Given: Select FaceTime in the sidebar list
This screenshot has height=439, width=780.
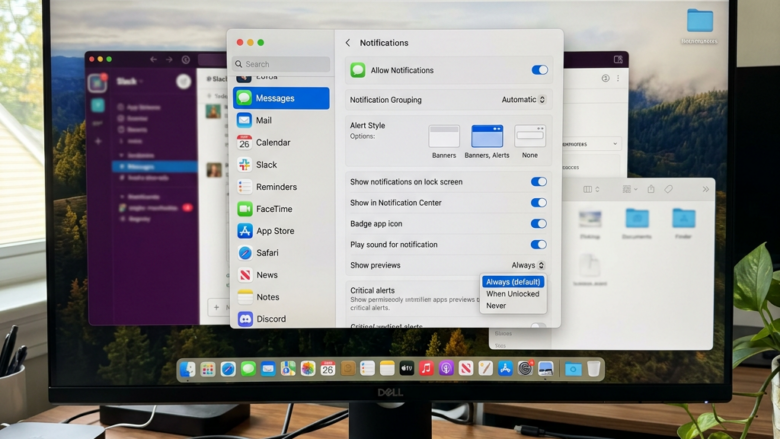Looking at the screenshot, I should (x=281, y=209).
